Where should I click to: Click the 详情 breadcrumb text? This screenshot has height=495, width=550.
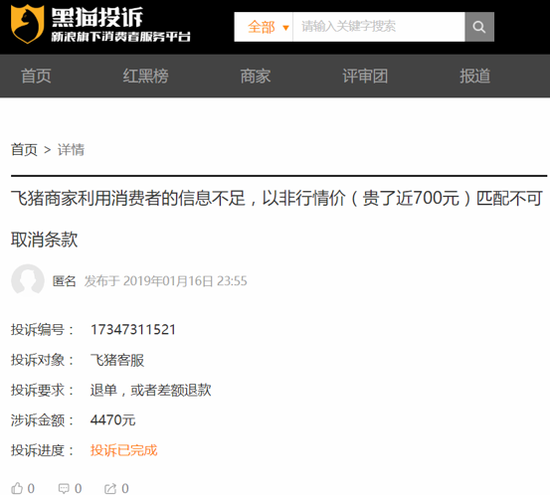click(71, 150)
